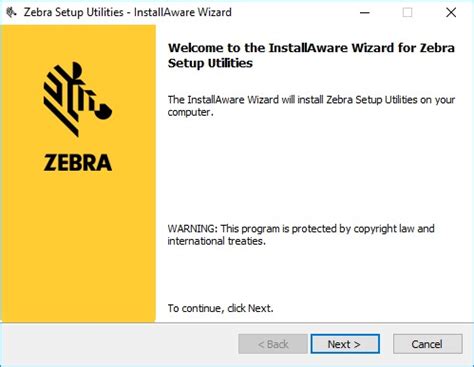Viewport: 474px width, 367px height.
Task: Cancel the Zebra Setup Utilities installation
Action: coord(427,344)
